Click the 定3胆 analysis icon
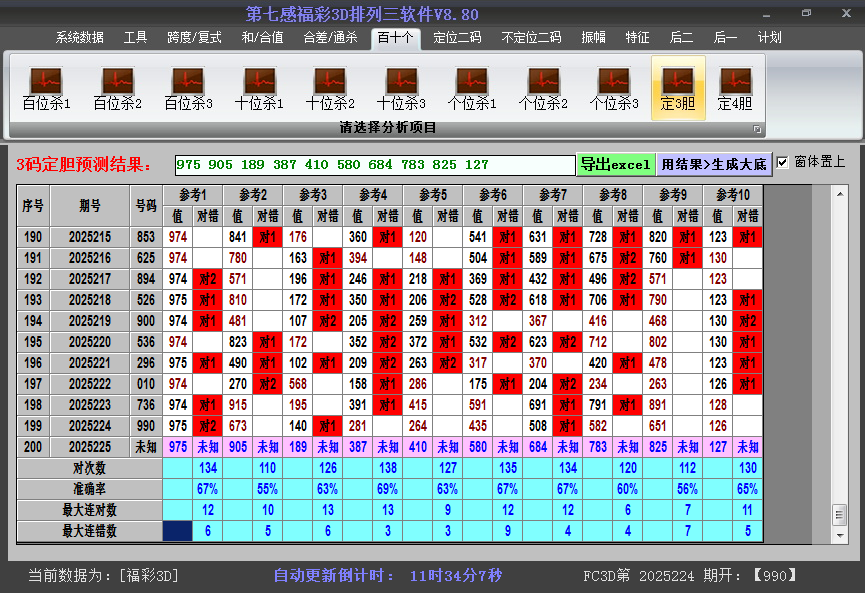 tap(678, 88)
